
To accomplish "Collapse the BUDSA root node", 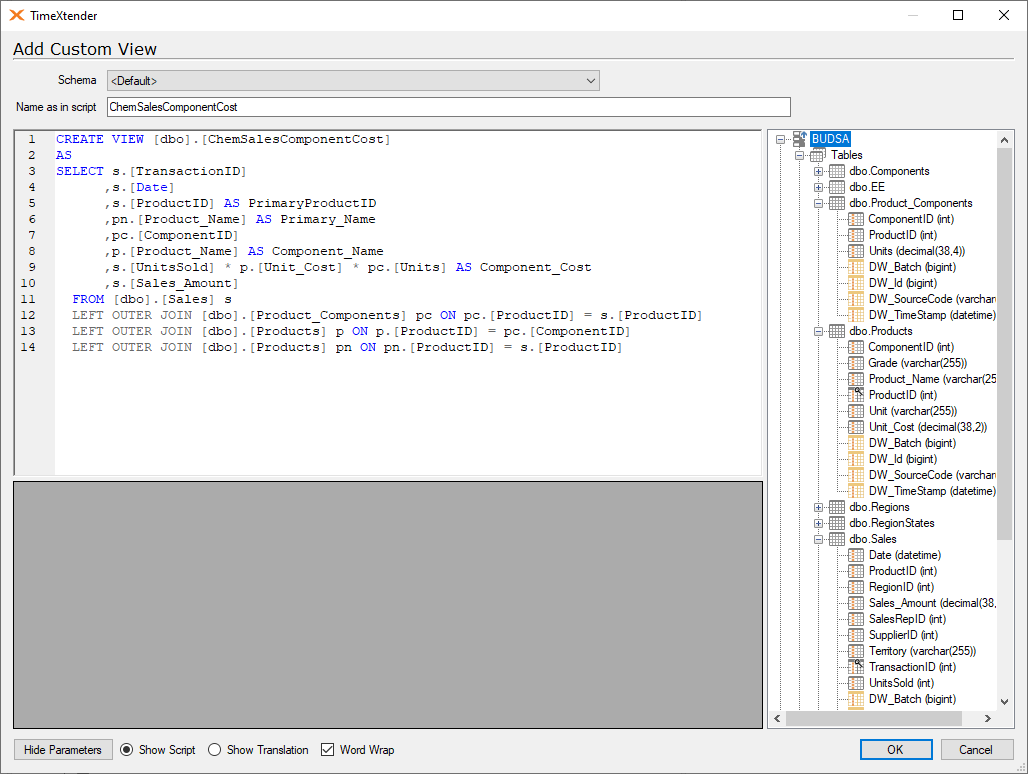I will (x=780, y=139).
